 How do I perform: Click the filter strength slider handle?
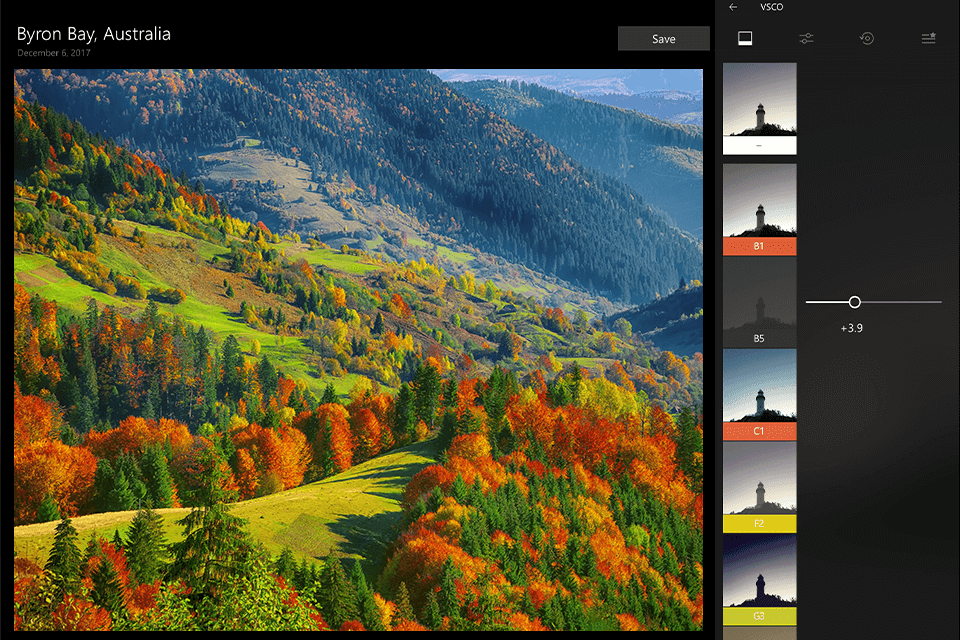tap(855, 301)
